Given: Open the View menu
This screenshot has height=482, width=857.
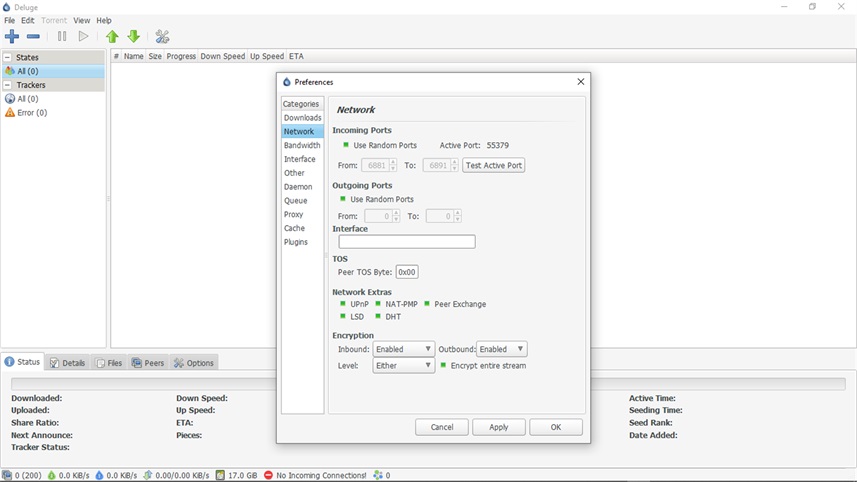Looking at the screenshot, I should click(x=81, y=20).
